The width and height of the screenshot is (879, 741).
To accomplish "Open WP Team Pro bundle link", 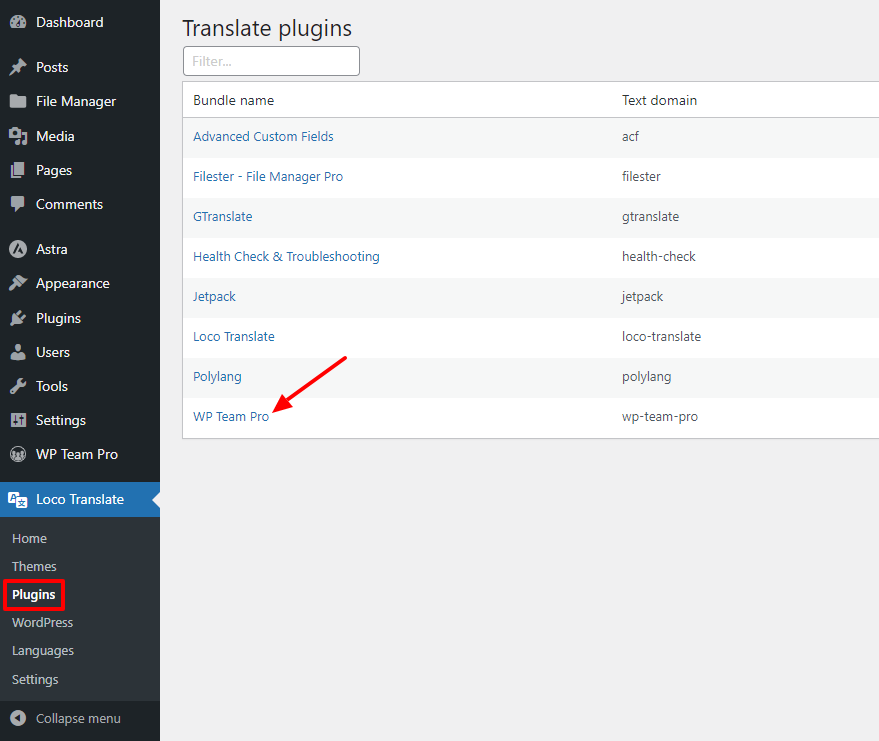I will [x=231, y=417].
